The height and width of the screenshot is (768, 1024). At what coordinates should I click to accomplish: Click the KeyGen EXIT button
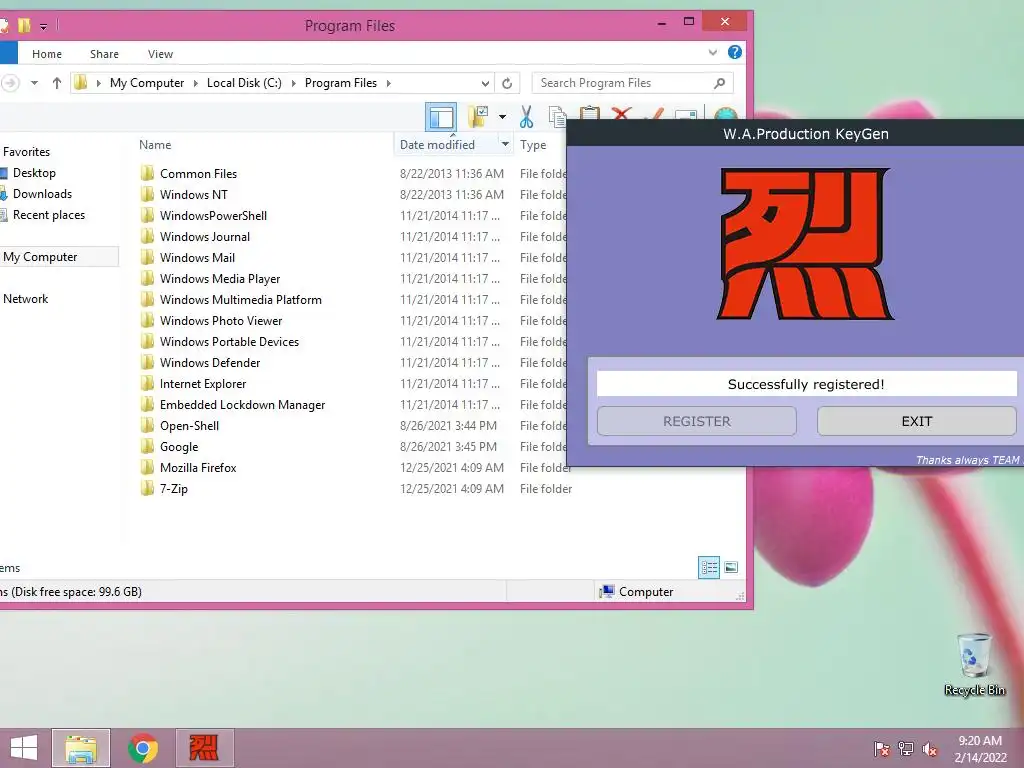pos(916,421)
